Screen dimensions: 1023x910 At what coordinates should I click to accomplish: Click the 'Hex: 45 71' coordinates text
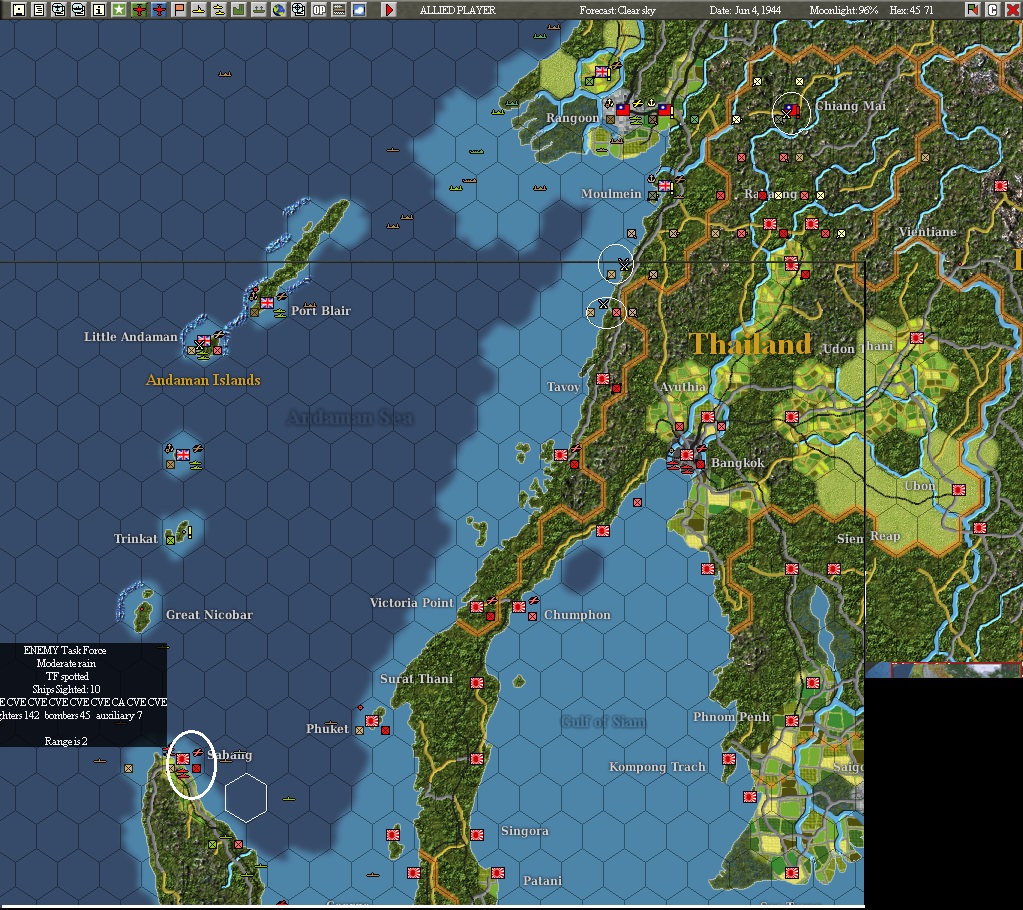point(911,10)
